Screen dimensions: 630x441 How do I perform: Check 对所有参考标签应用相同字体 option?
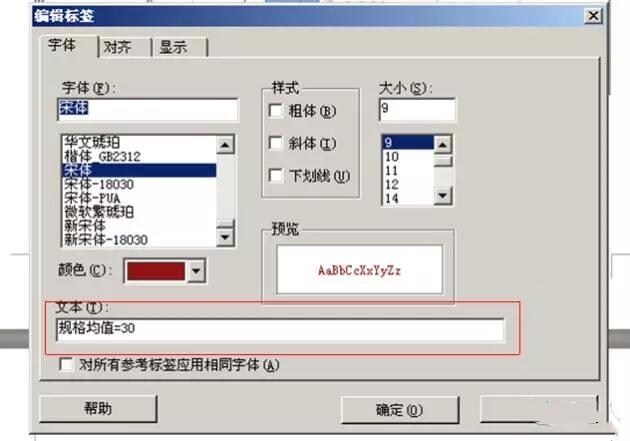pos(66,365)
